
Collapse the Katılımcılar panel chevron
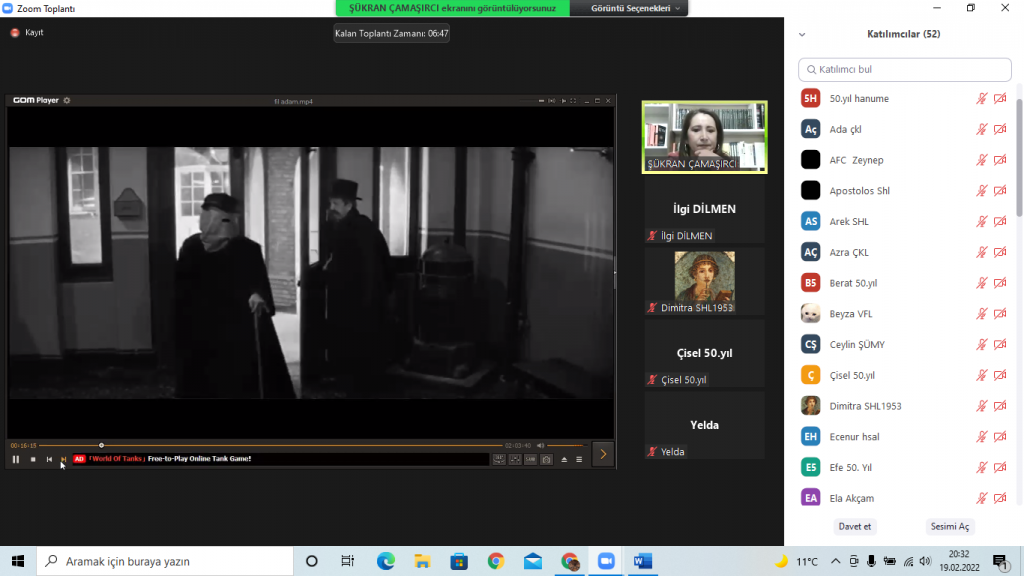(x=802, y=34)
